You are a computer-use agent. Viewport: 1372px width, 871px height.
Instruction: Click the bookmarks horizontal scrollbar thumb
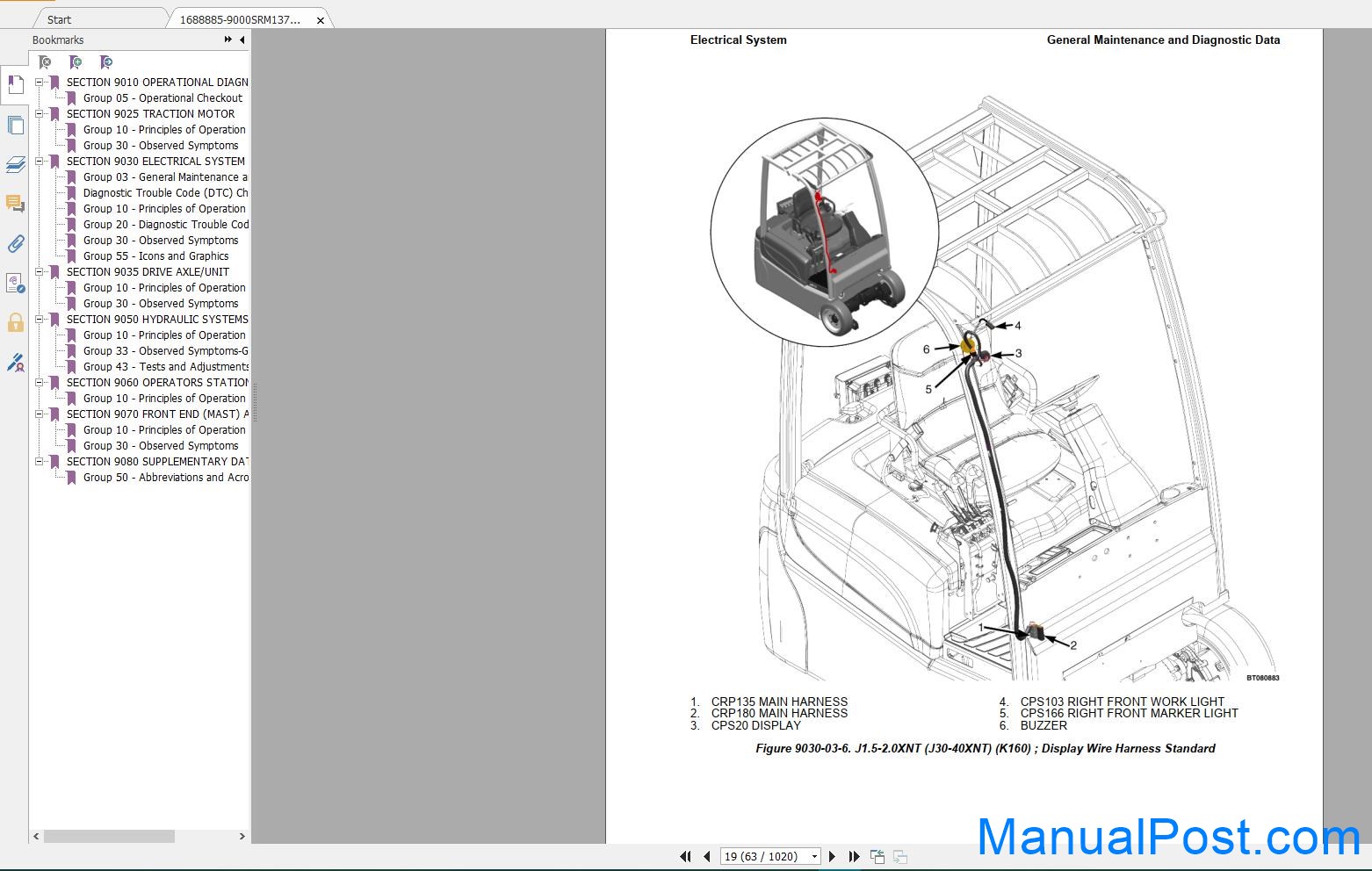click(109, 837)
